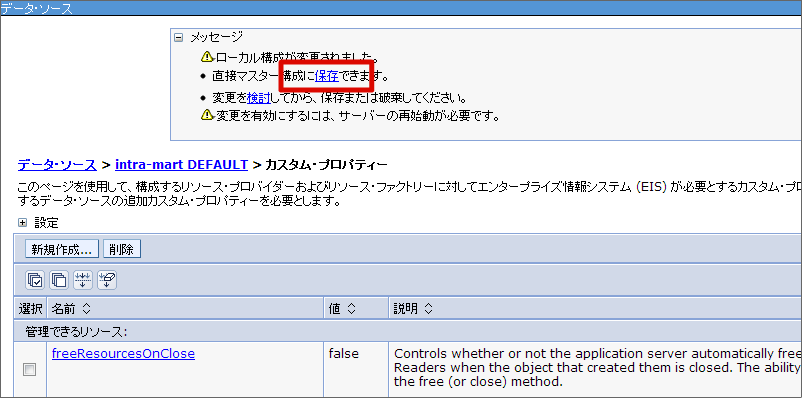Go to データ・ソース breadcrumb

[x=57, y=165]
